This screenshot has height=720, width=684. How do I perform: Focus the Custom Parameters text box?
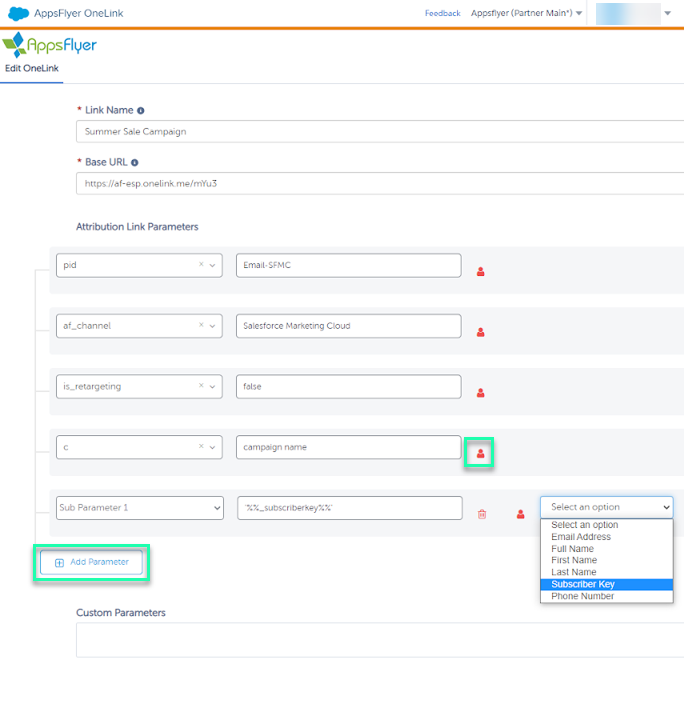point(380,640)
